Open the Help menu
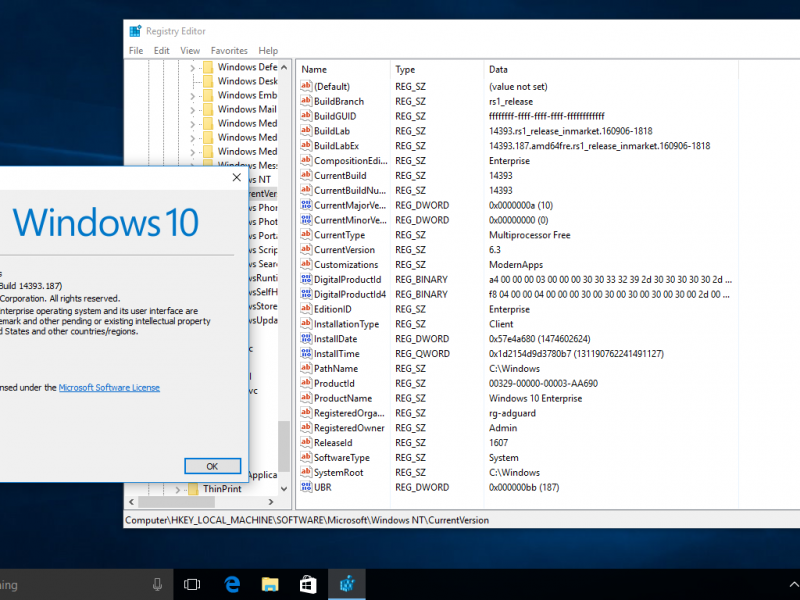 268,51
